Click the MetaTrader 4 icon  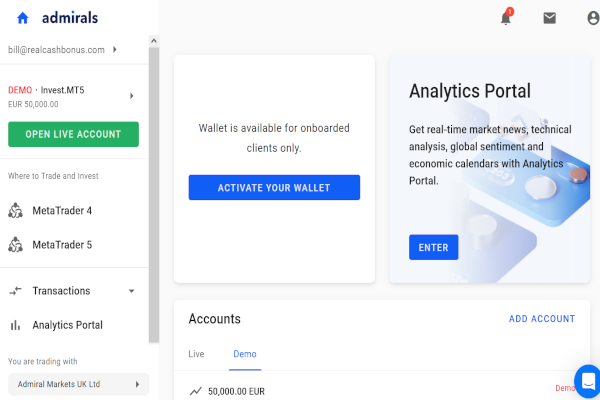(x=15, y=211)
